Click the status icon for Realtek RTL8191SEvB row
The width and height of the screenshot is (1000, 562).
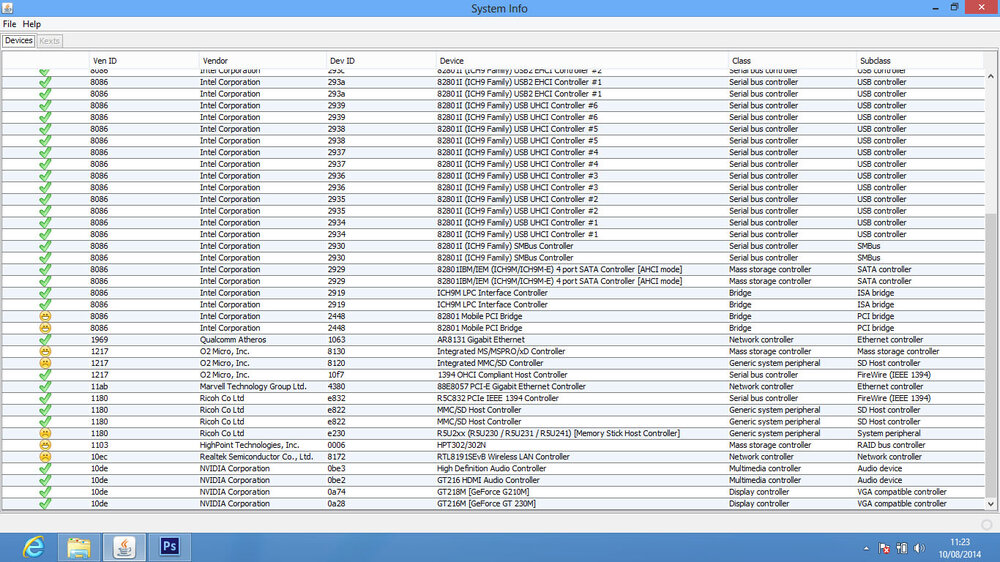pyautogui.click(x=45, y=457)
